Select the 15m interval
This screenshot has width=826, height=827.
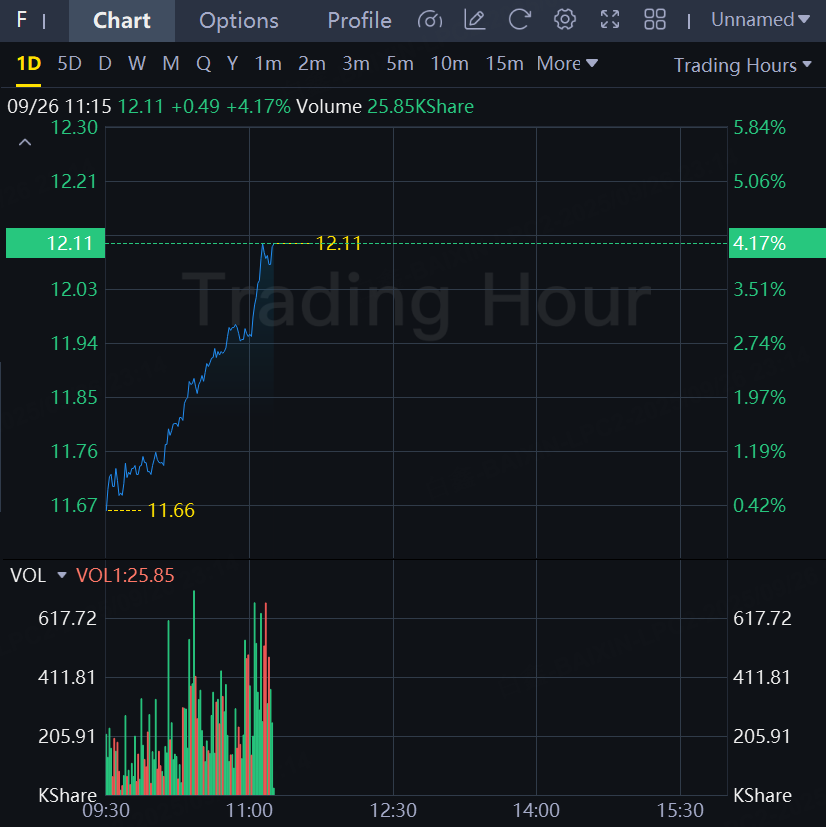tap(504, 64)
